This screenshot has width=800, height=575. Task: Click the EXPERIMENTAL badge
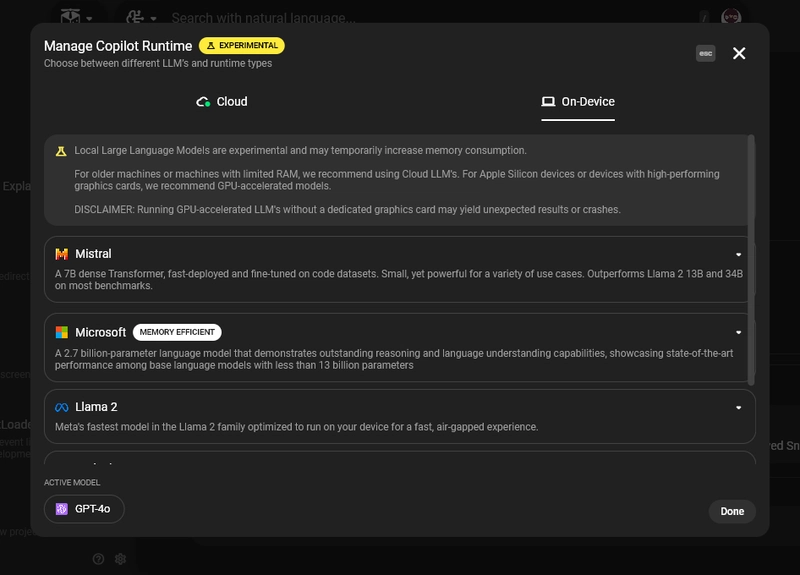point(242,45)
